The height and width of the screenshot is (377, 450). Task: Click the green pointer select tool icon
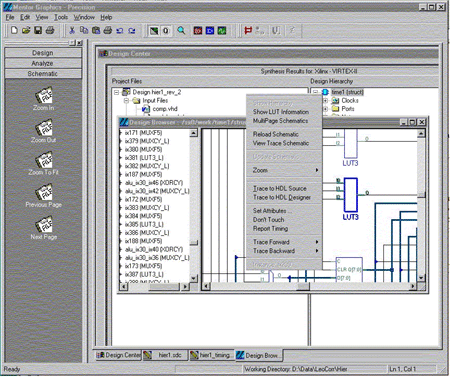point(154,31)
